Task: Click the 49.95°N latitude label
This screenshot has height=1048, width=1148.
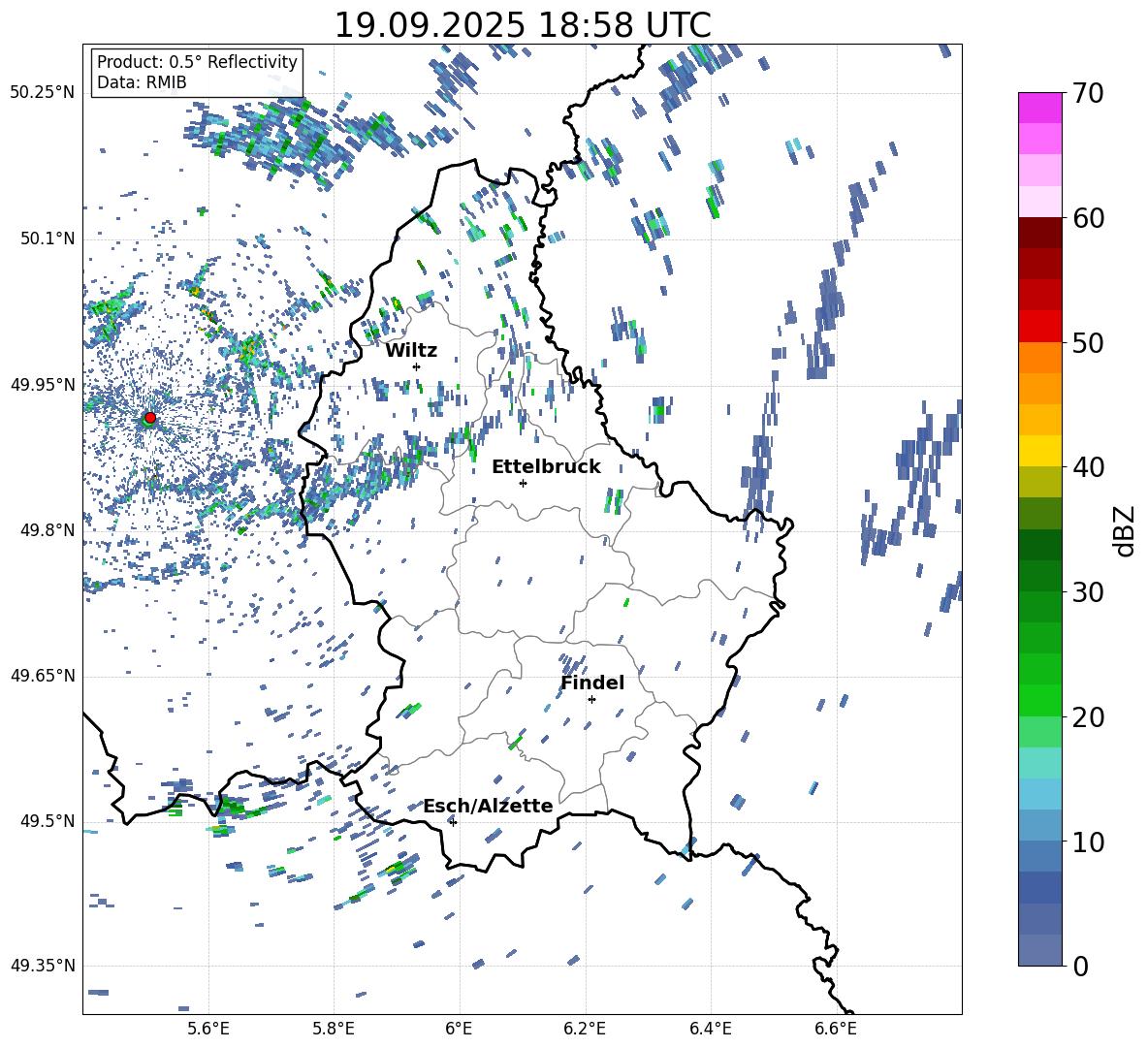Action: pos(43,384)
